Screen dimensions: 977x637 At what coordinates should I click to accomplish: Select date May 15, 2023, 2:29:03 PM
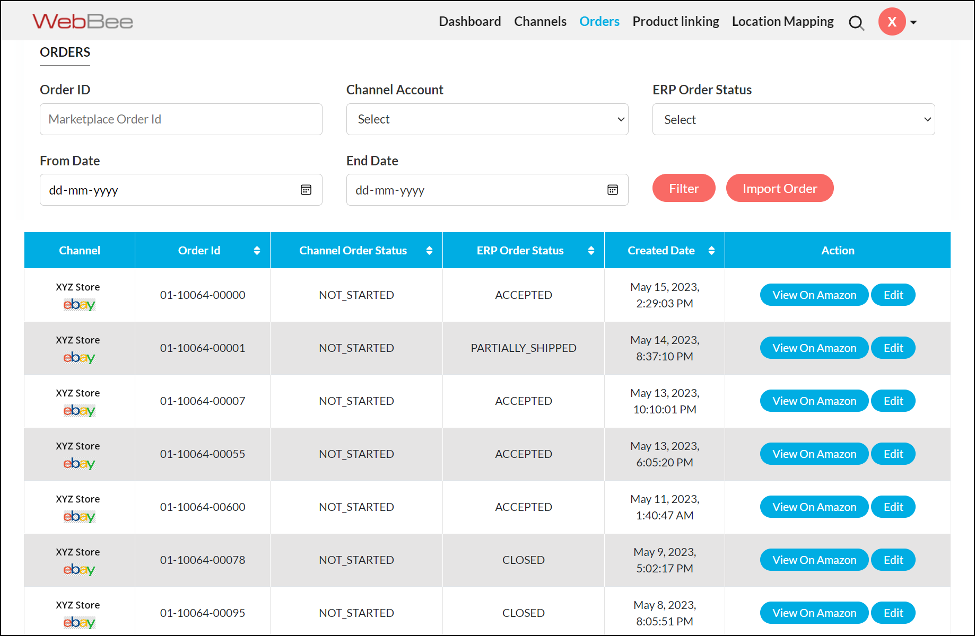coord(664,295)
